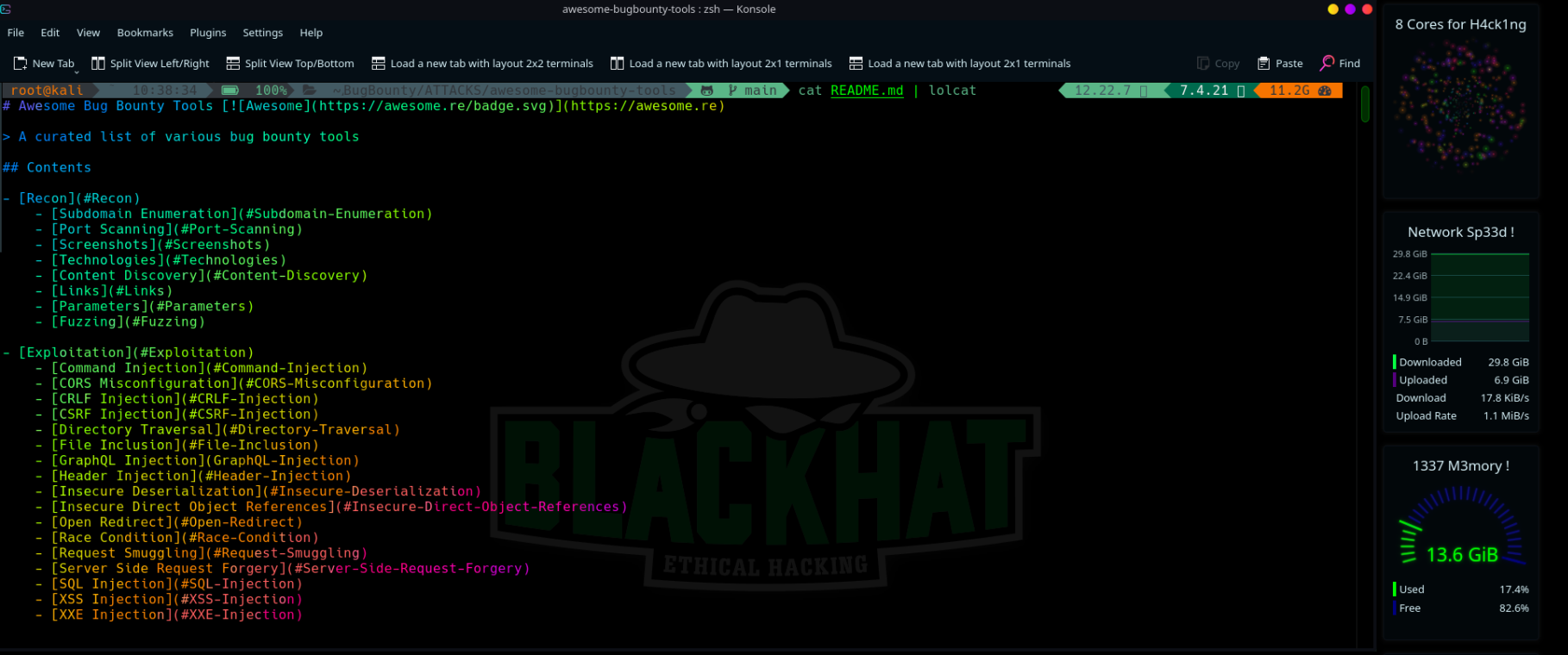
Task: Click the root@kali prompt segment
Action: tap(47, 90)
